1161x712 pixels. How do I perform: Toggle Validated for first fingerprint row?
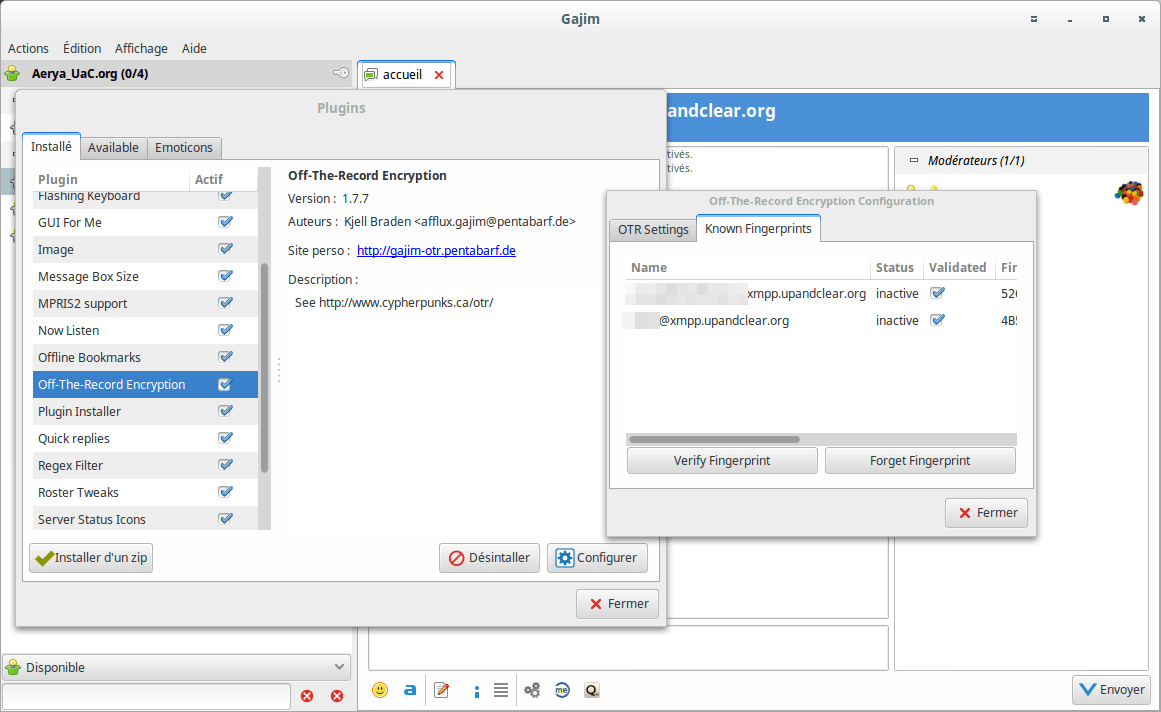tap(937, 293)
